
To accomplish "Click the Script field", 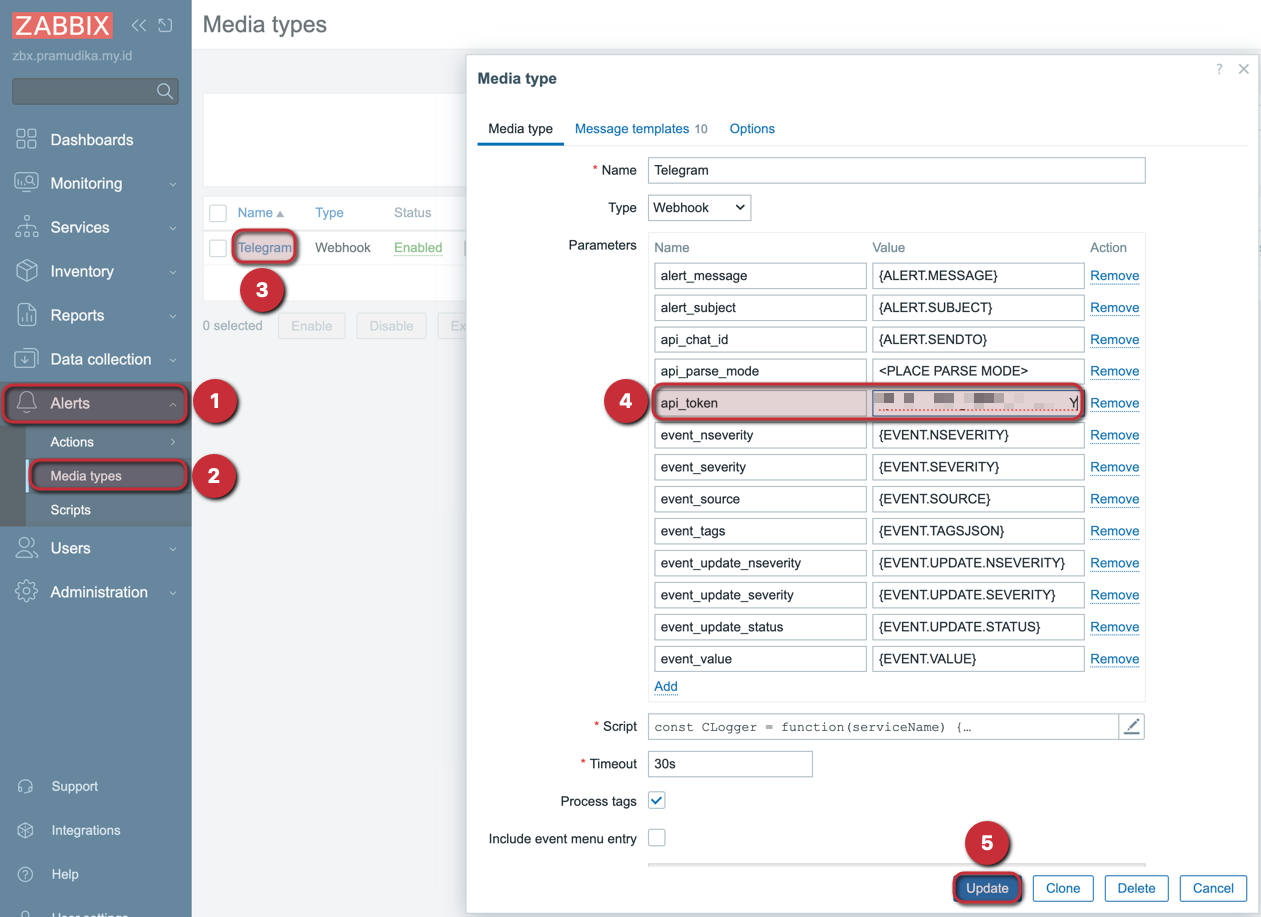I will pos(884,726).
